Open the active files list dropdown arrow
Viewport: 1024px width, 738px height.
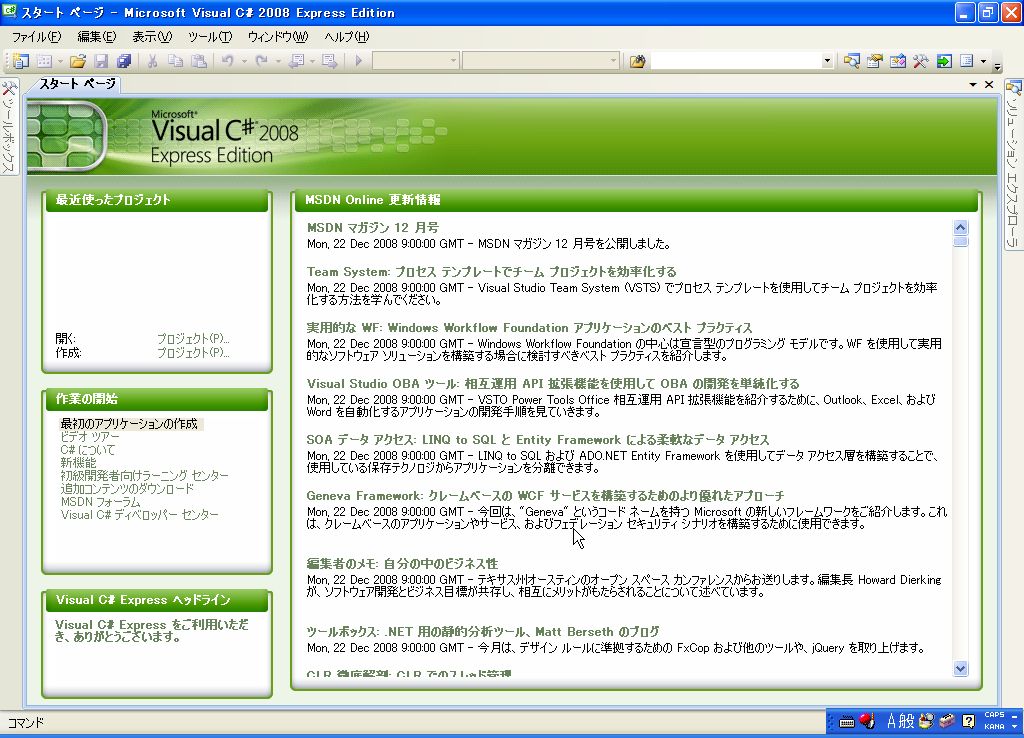(972, 84)
